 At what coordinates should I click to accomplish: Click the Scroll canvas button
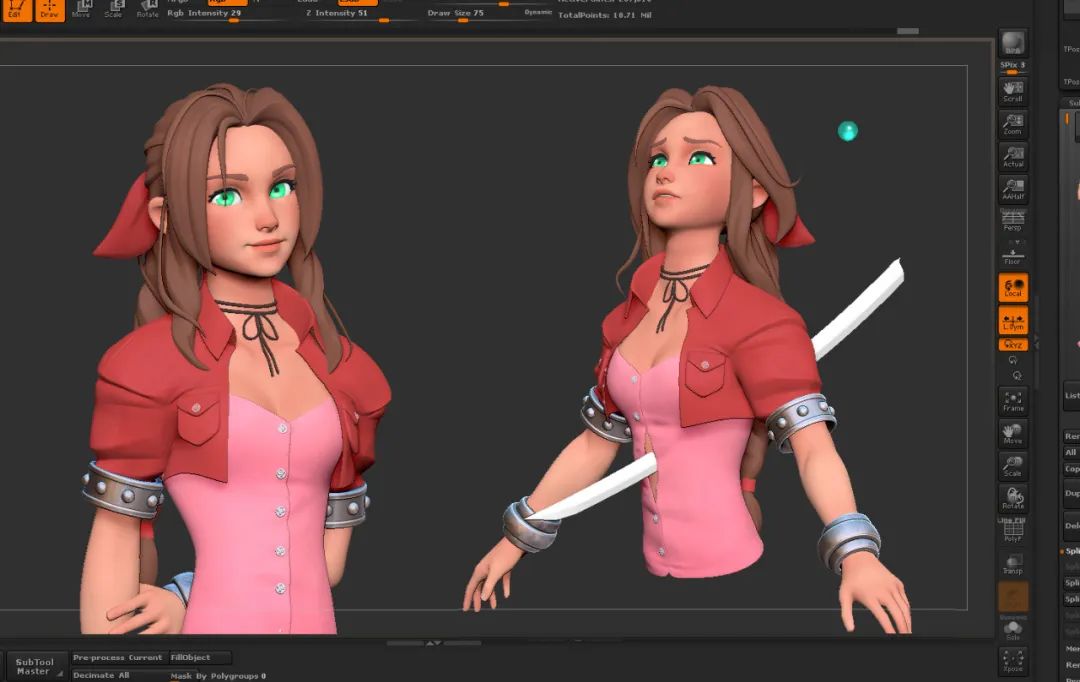coord(1012,92)
